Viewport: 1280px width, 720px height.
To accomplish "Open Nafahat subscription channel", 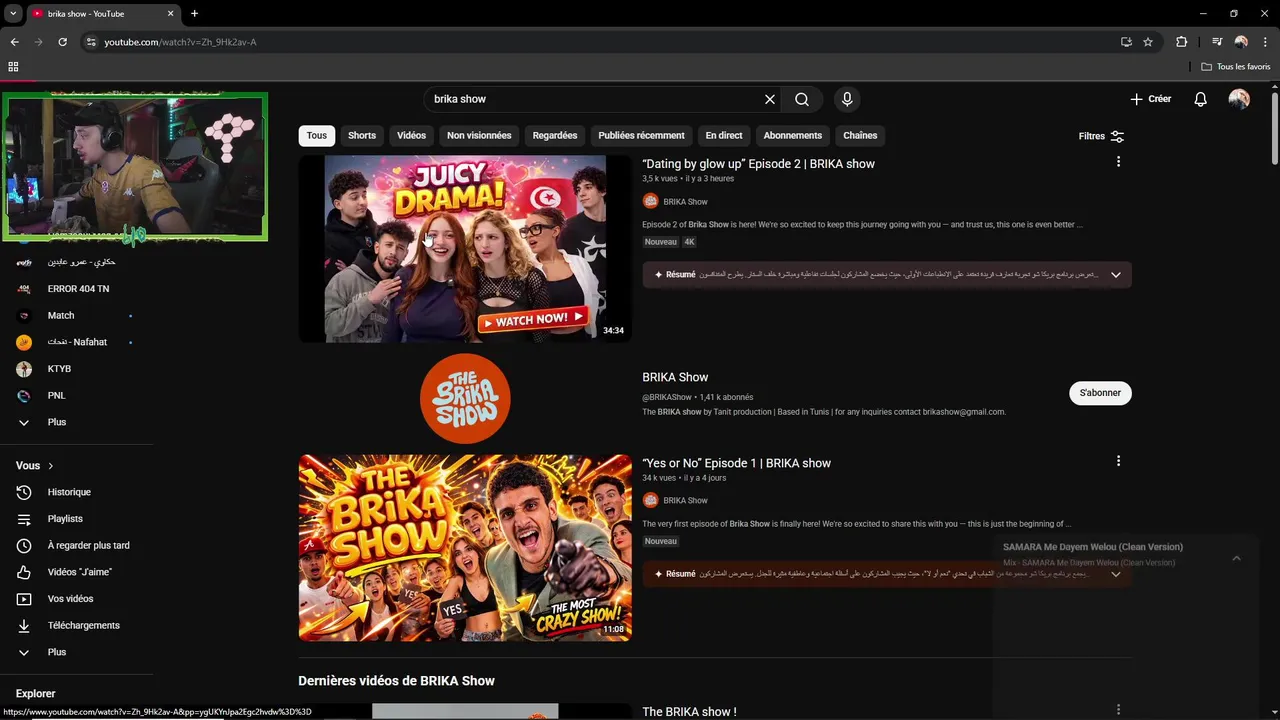I will tap(77, 342).
